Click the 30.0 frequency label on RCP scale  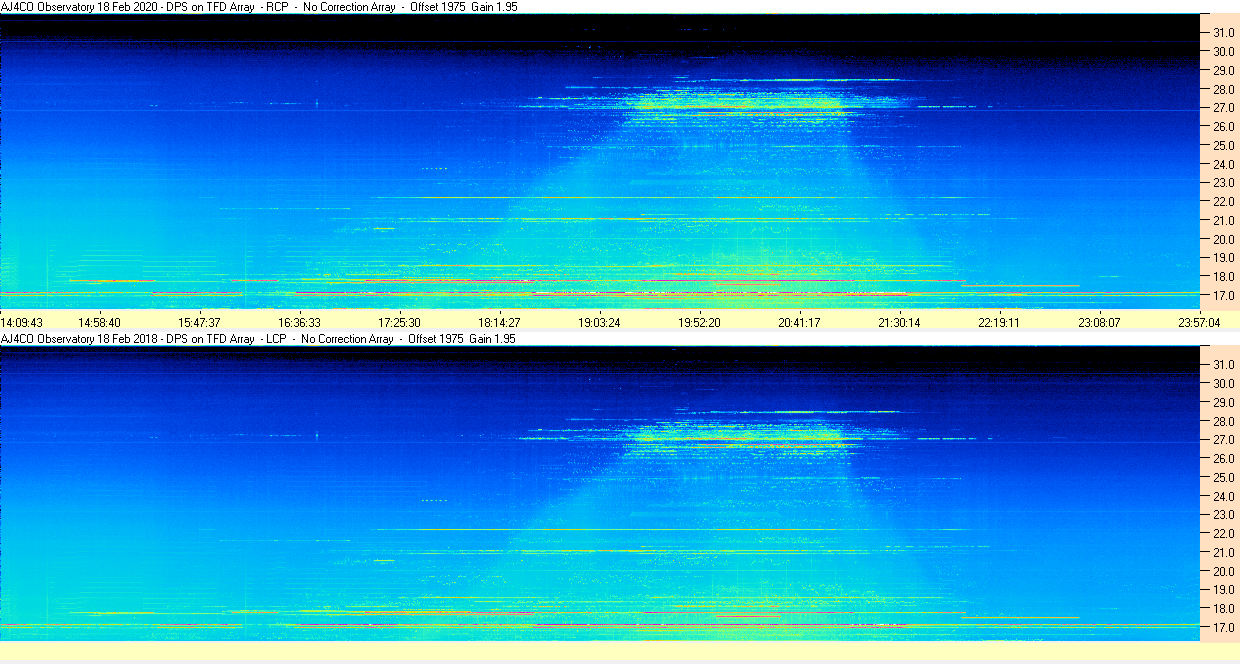pos(1224,52)
